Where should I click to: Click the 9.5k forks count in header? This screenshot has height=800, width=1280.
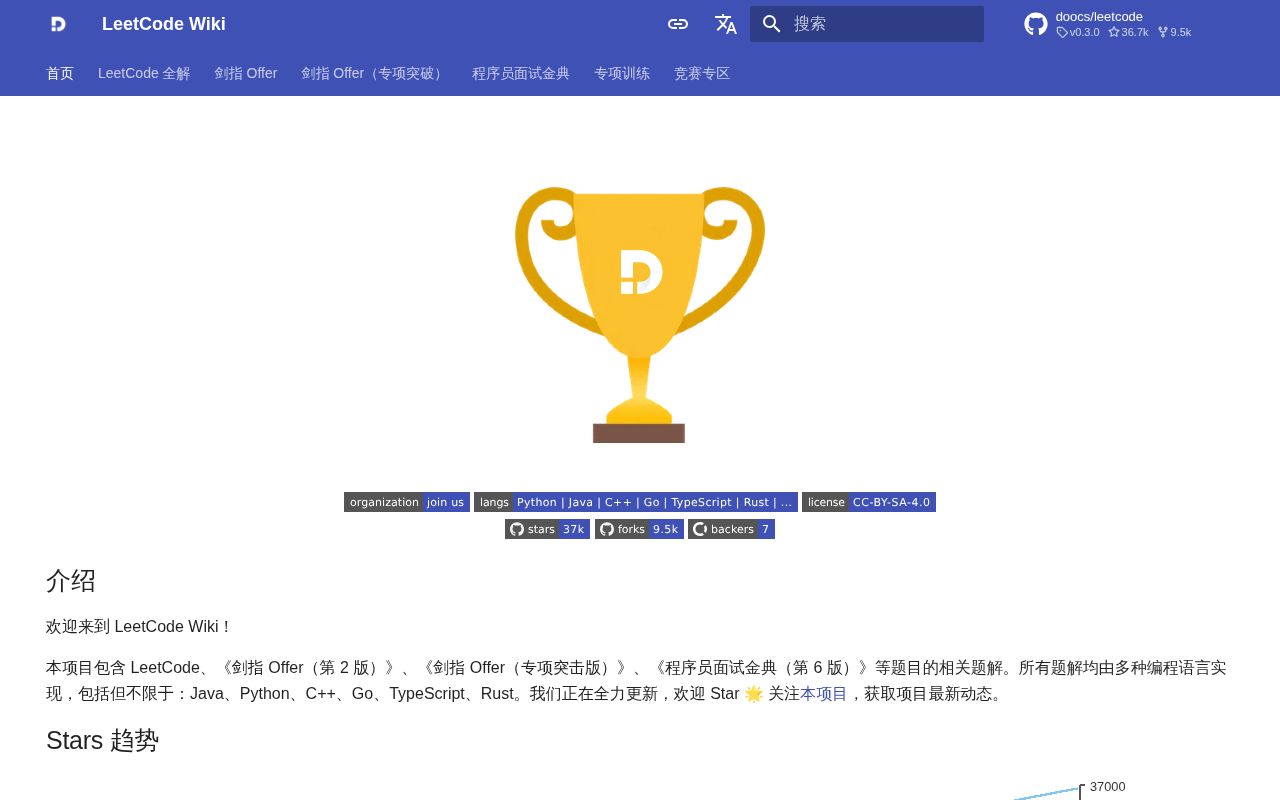click(x=1174, y=32)
